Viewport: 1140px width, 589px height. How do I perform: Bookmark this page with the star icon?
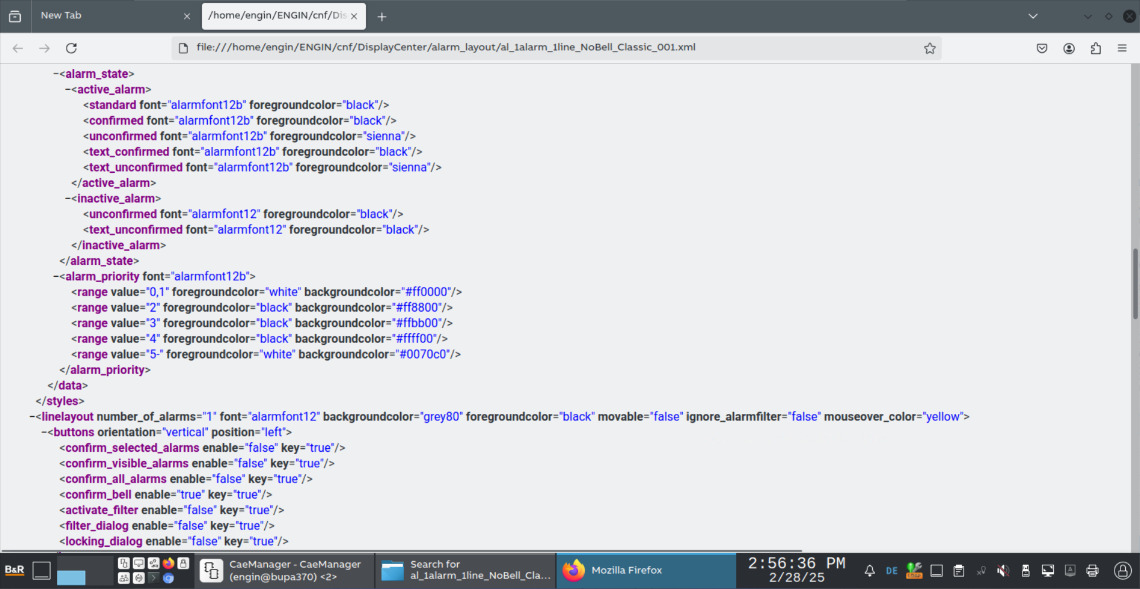pos(930,48)
